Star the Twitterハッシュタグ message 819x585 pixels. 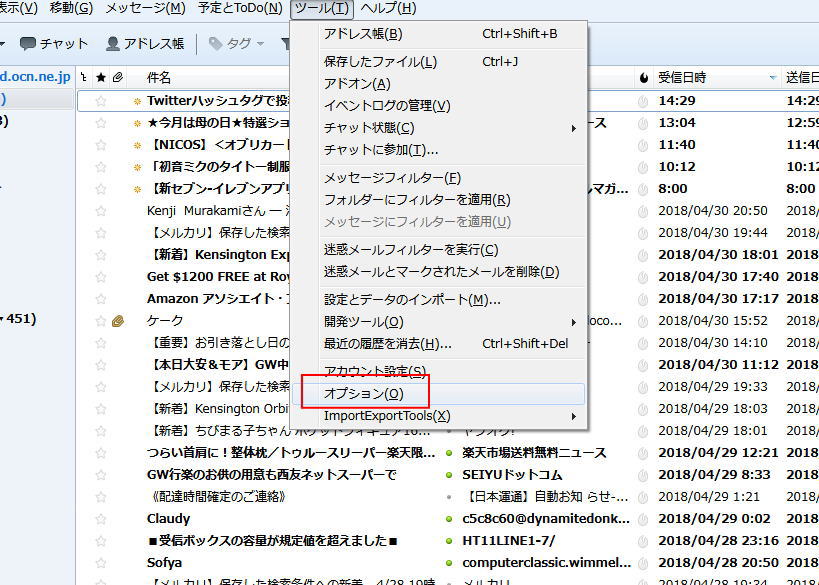point(101,101)
